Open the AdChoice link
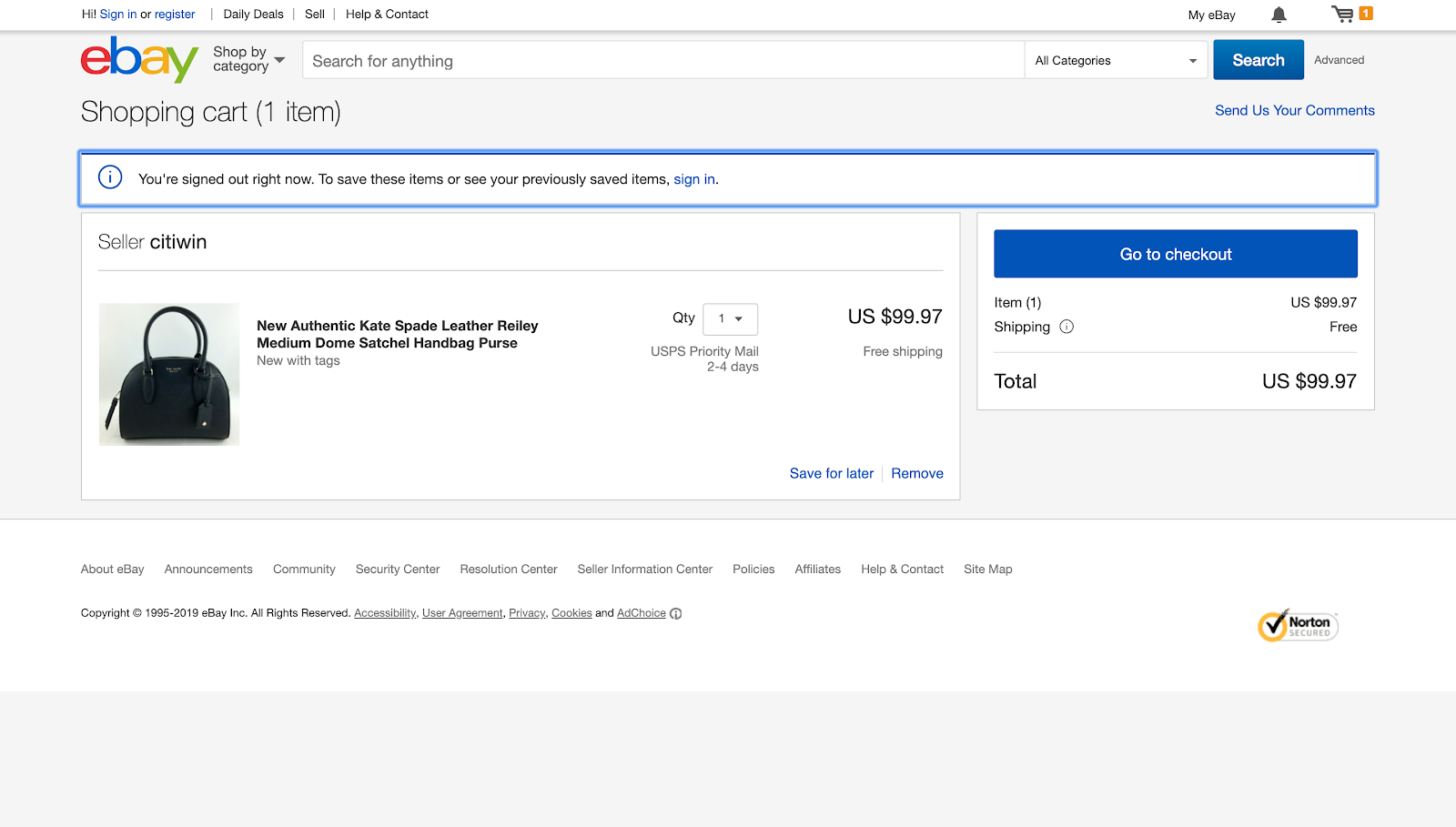 [642, 613]
